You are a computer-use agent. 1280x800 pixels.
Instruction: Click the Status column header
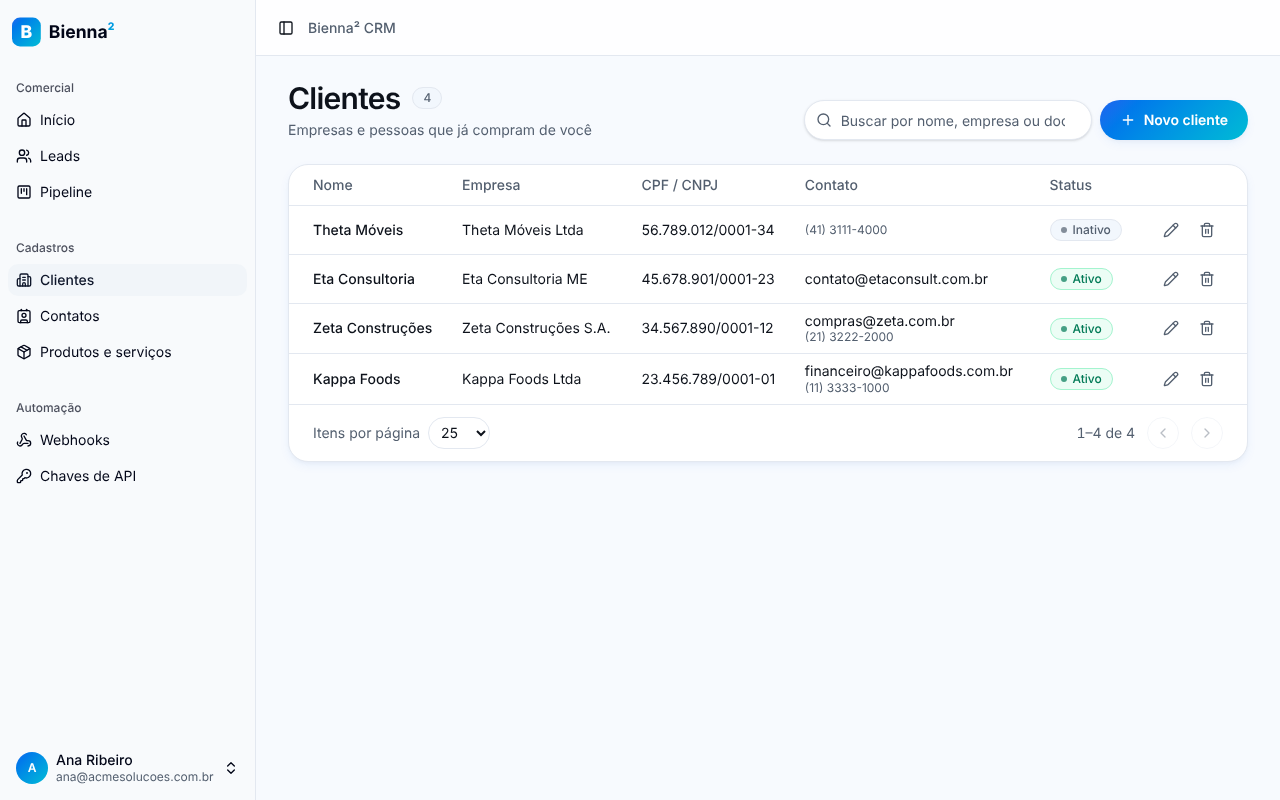1071,185
